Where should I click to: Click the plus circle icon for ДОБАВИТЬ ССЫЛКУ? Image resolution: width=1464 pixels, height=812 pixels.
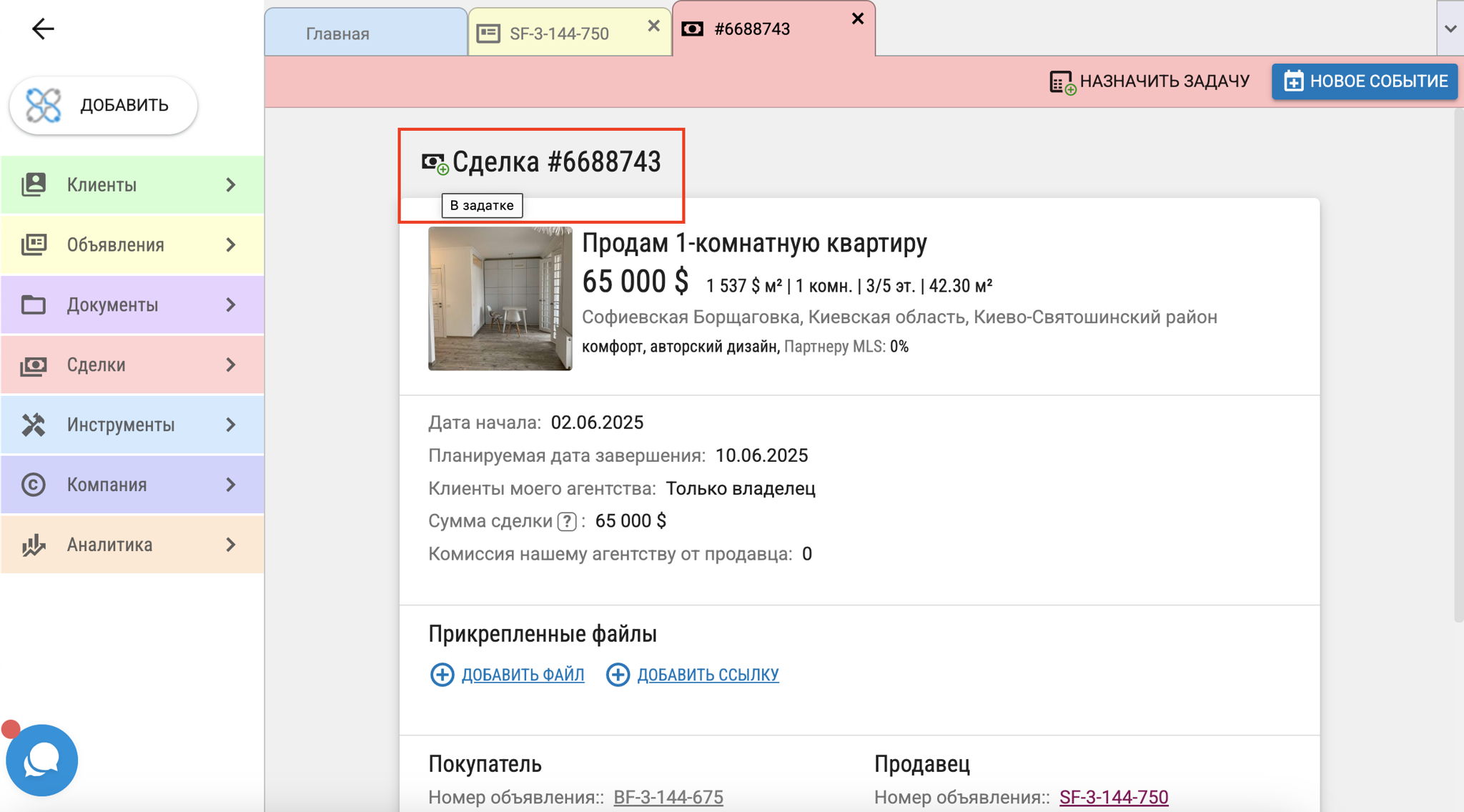[618, 675]
